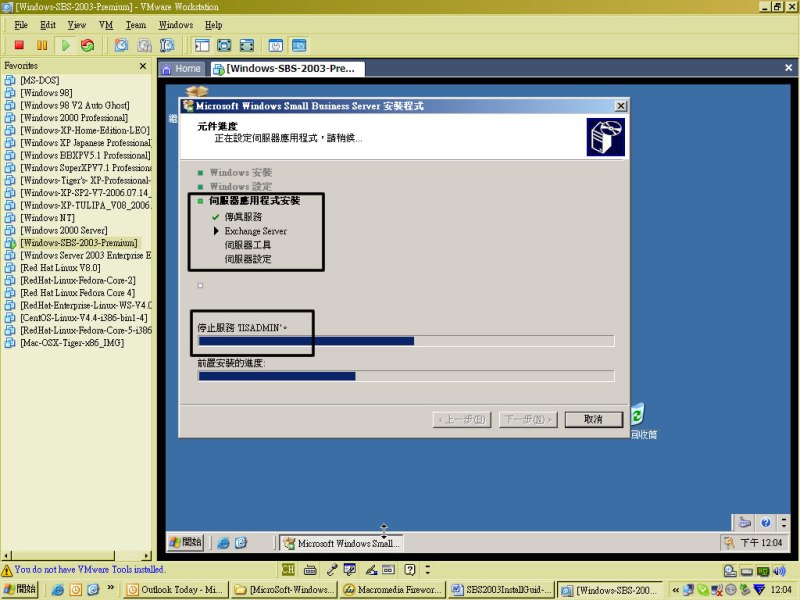Click the 上一步(B) back button
Image resolution: width=800 pixels, height=600 pixels.
462,419
